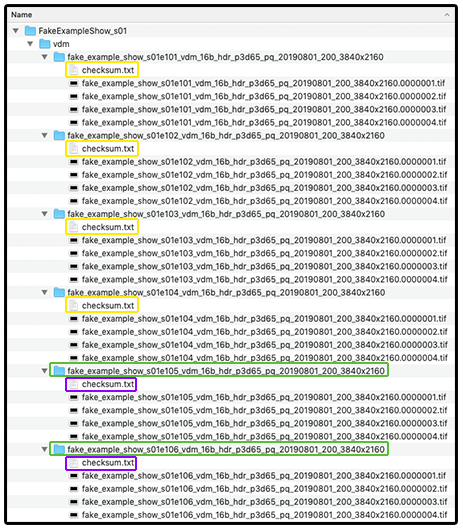The width and height of the screenshot is (463, 530).
Task: Click checksum.txt document icon under s01e101
Action: (x=73, y=70)
